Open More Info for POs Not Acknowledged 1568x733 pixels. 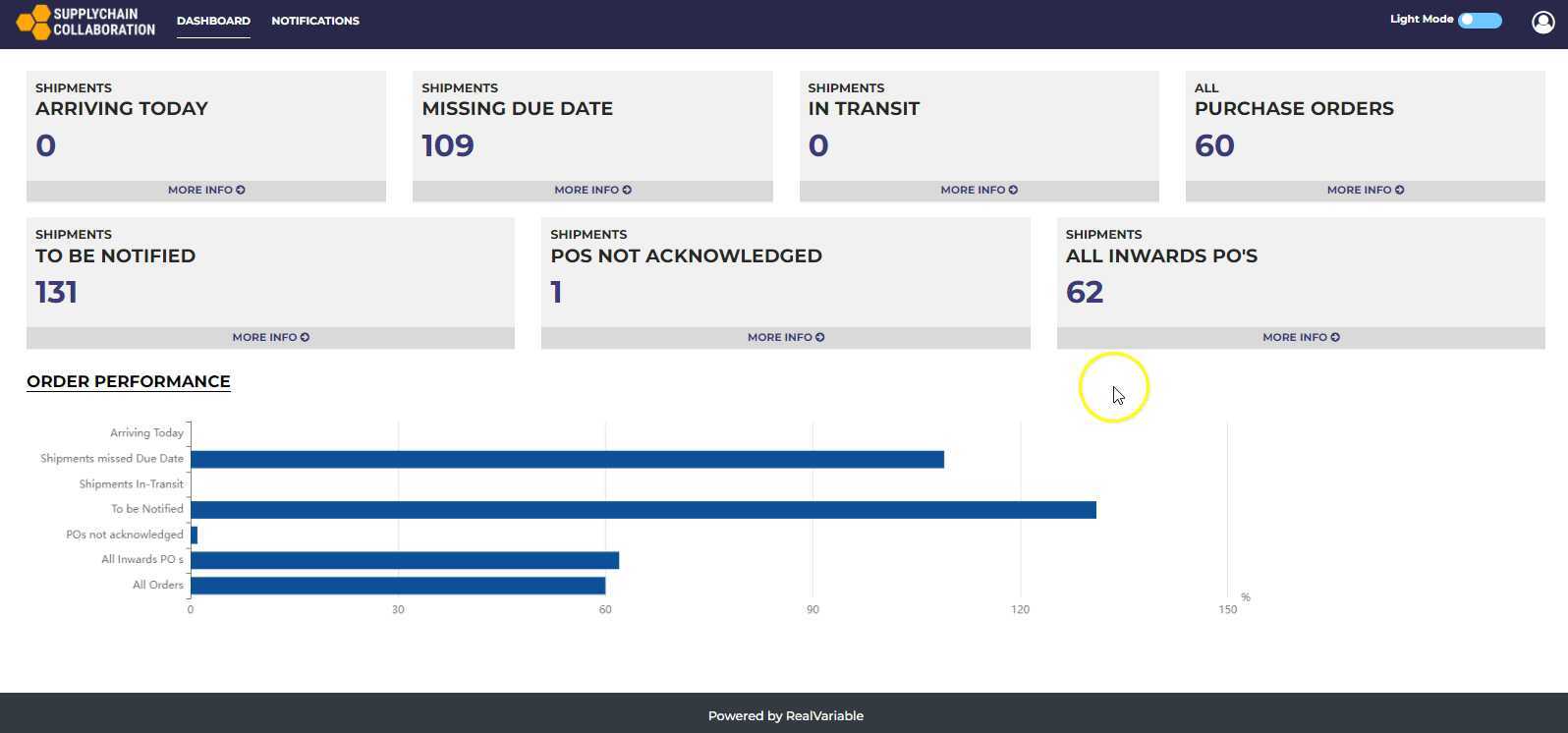pyautogui.click(x=786, y=337)
